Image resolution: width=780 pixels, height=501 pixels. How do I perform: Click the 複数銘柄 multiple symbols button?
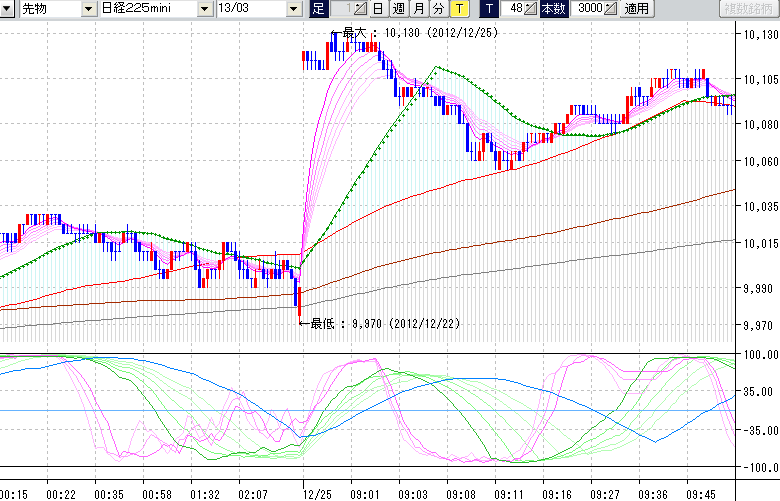click(748, 8)
